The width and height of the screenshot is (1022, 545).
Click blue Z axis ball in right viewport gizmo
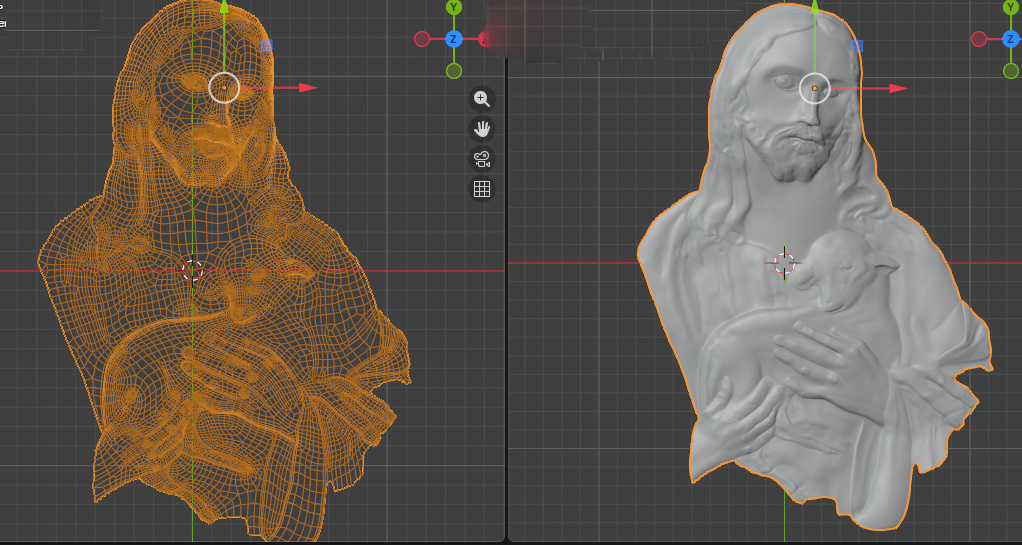(1011, 39)
